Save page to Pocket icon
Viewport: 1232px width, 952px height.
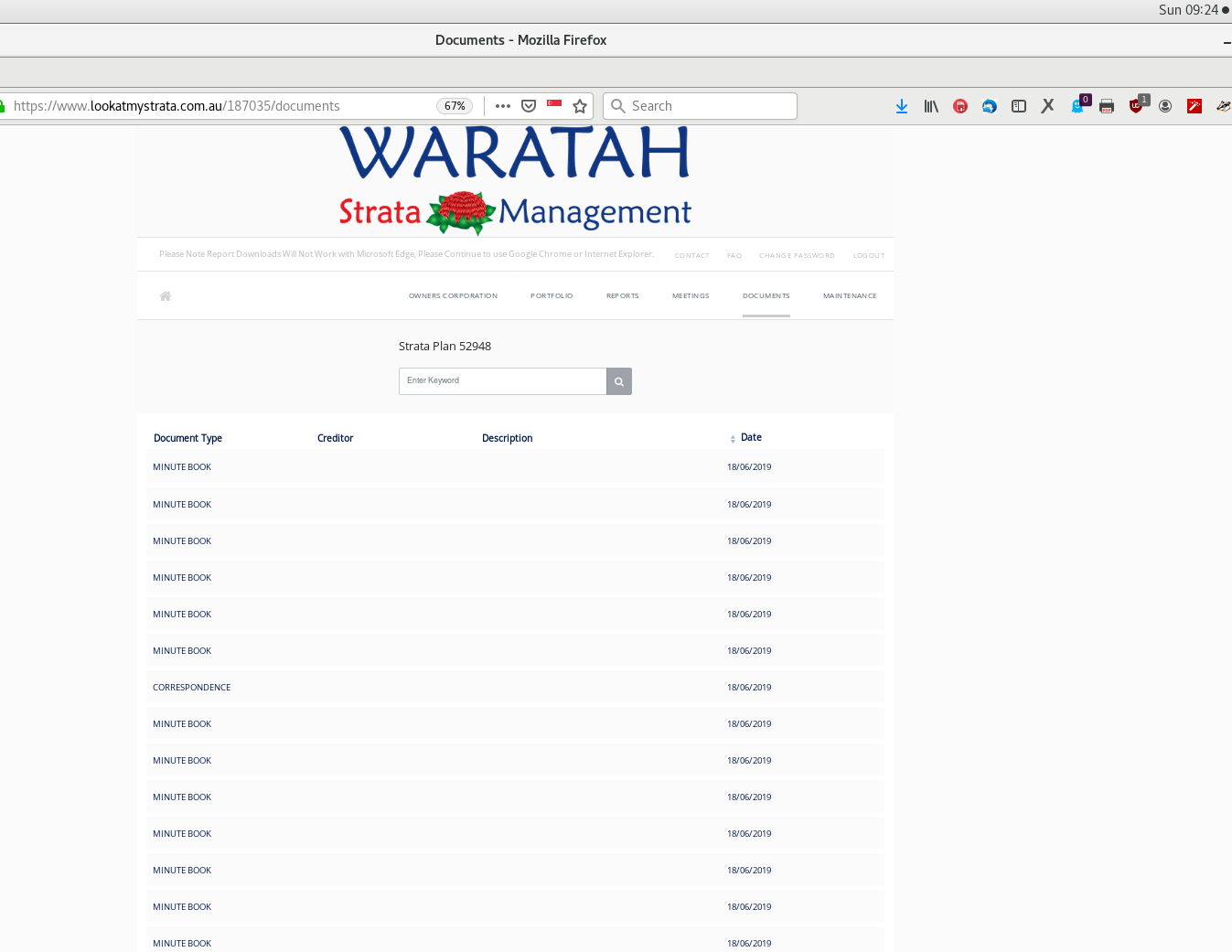pos(529,106)
